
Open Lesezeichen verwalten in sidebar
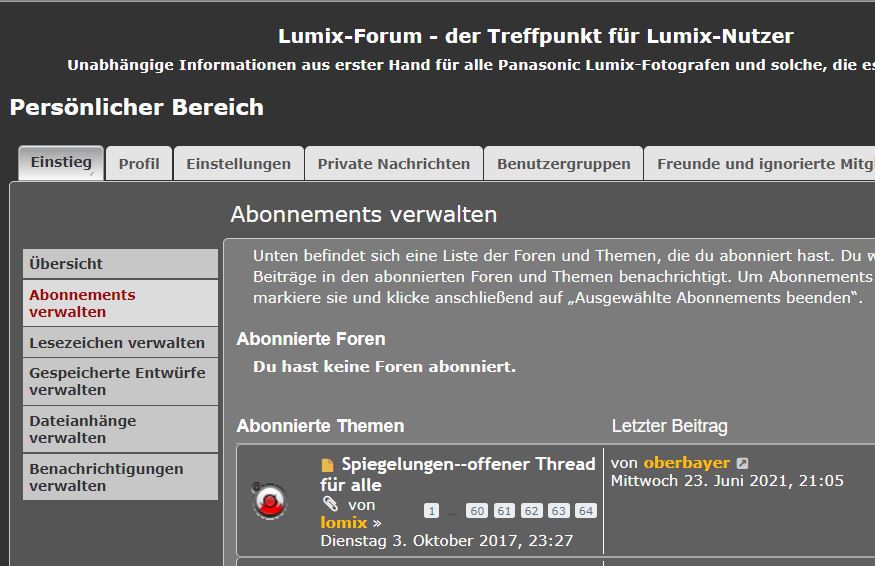[x=121, y=343]
